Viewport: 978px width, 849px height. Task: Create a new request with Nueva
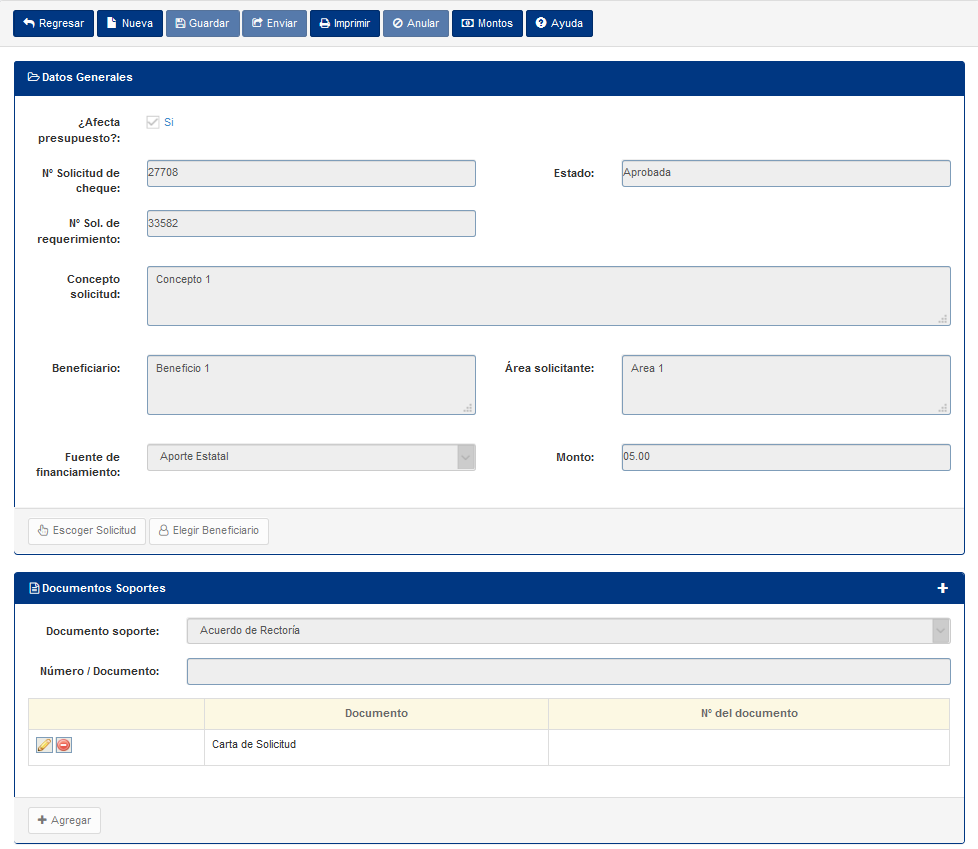130,24
